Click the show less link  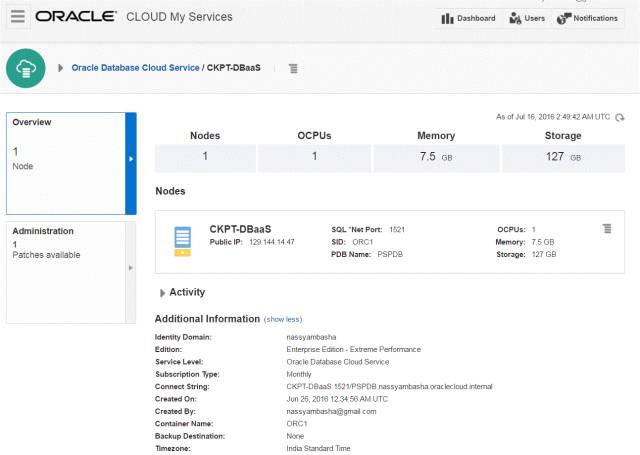[281, 319]
